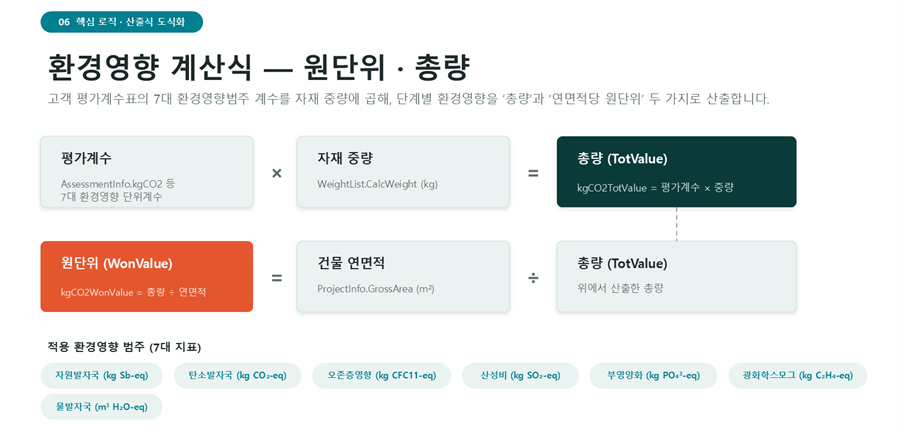Click the '건물 연면적' card title

[351, 264]
